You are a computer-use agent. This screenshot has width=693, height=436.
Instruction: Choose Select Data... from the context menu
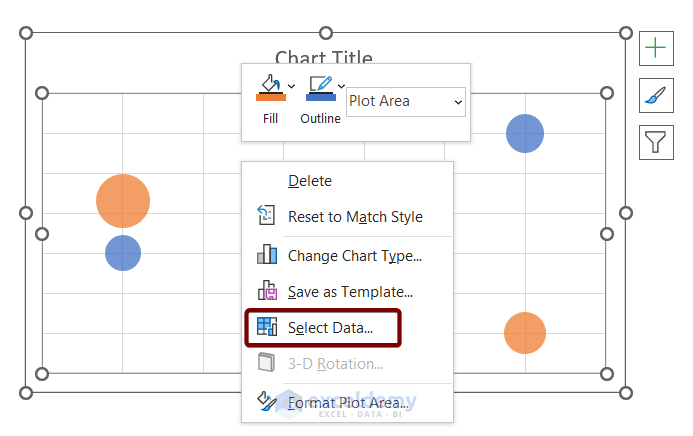330,327
